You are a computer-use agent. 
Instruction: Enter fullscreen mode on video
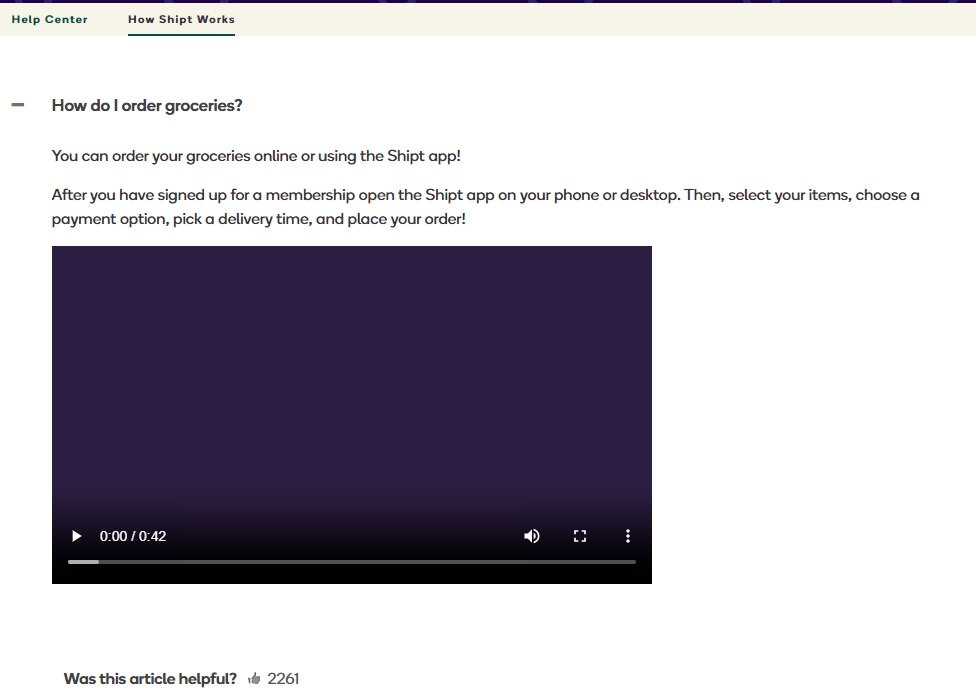click(x=580, y=536)
